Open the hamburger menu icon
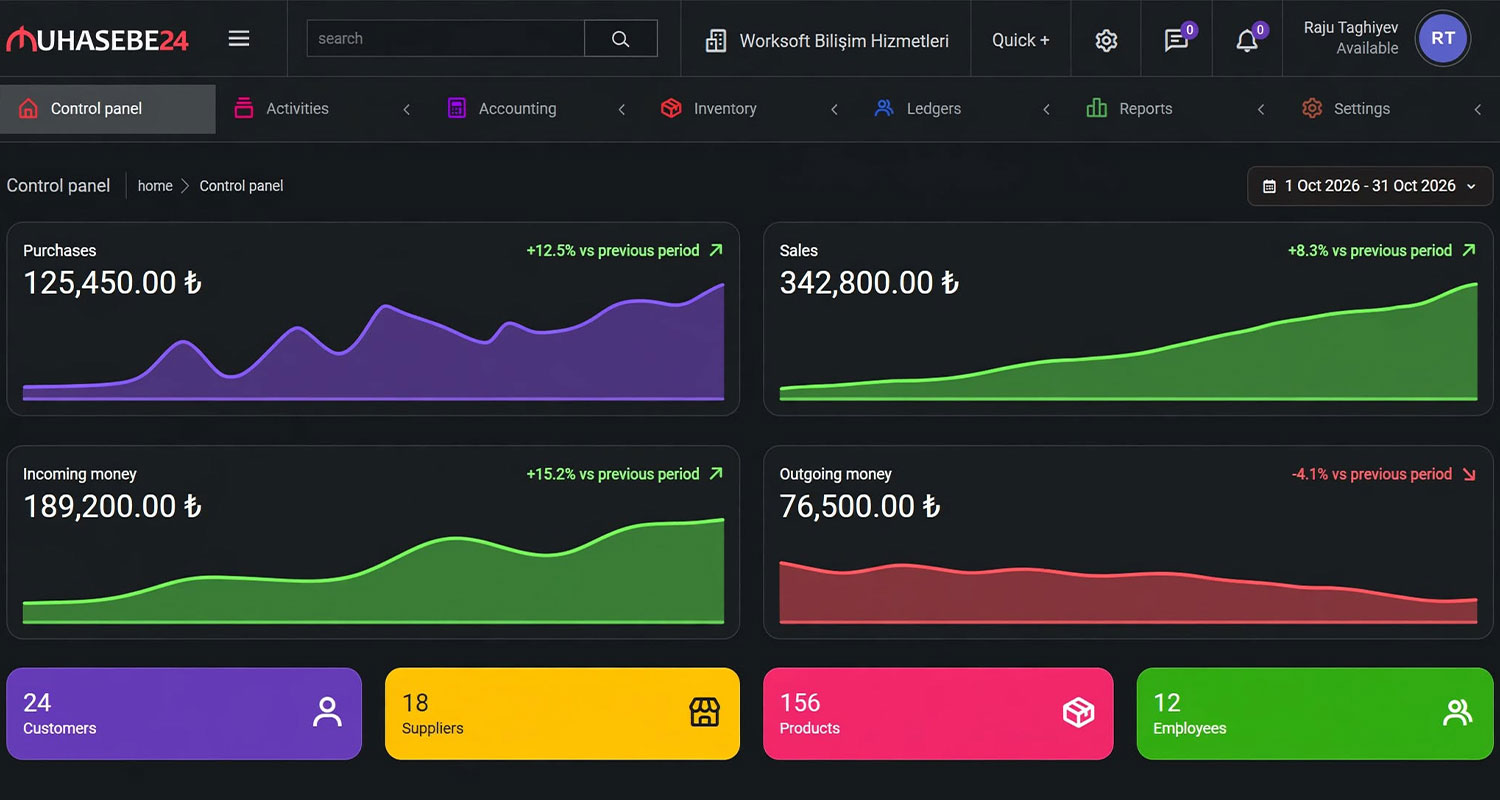Screen dimensions: 1500x800 point(239,39)
